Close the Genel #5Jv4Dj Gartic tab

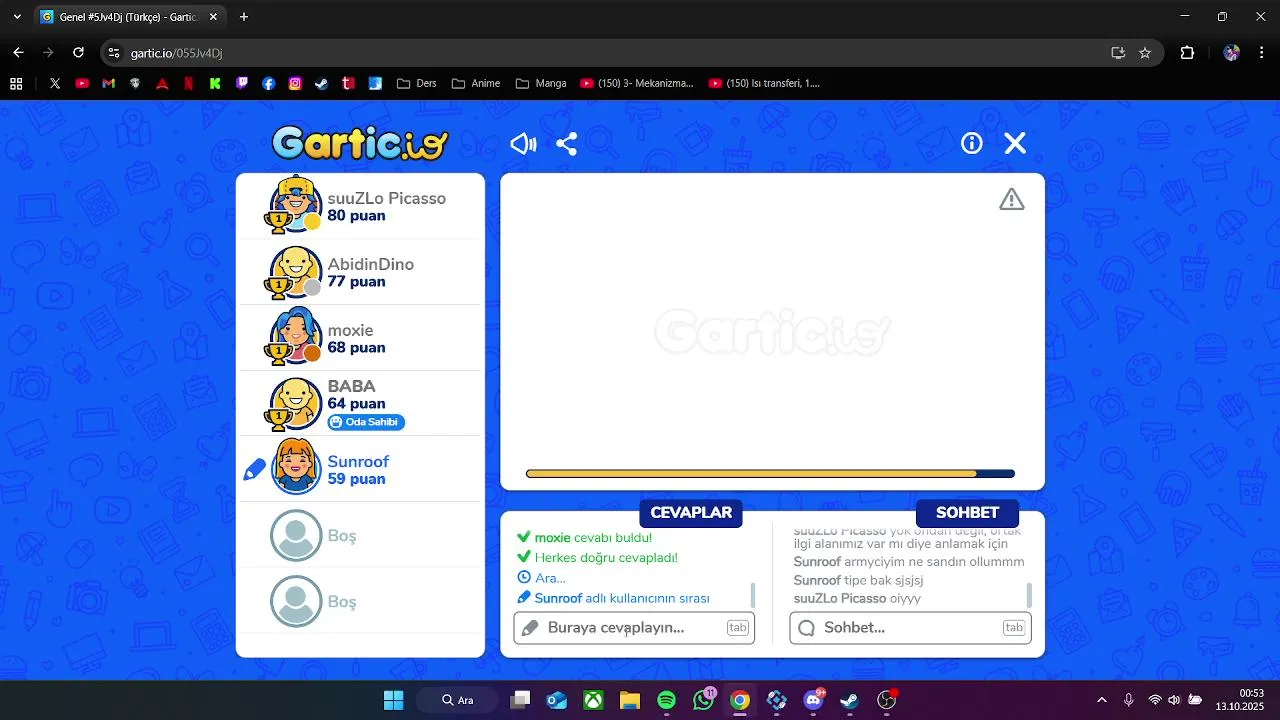point(213,17)
